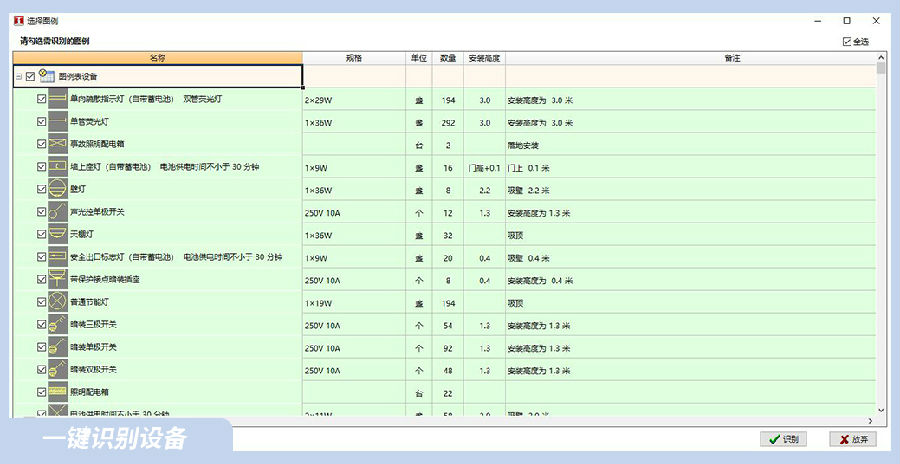Click the 普通节能灯 crossed-circle lamp icon

pos(58,301)
